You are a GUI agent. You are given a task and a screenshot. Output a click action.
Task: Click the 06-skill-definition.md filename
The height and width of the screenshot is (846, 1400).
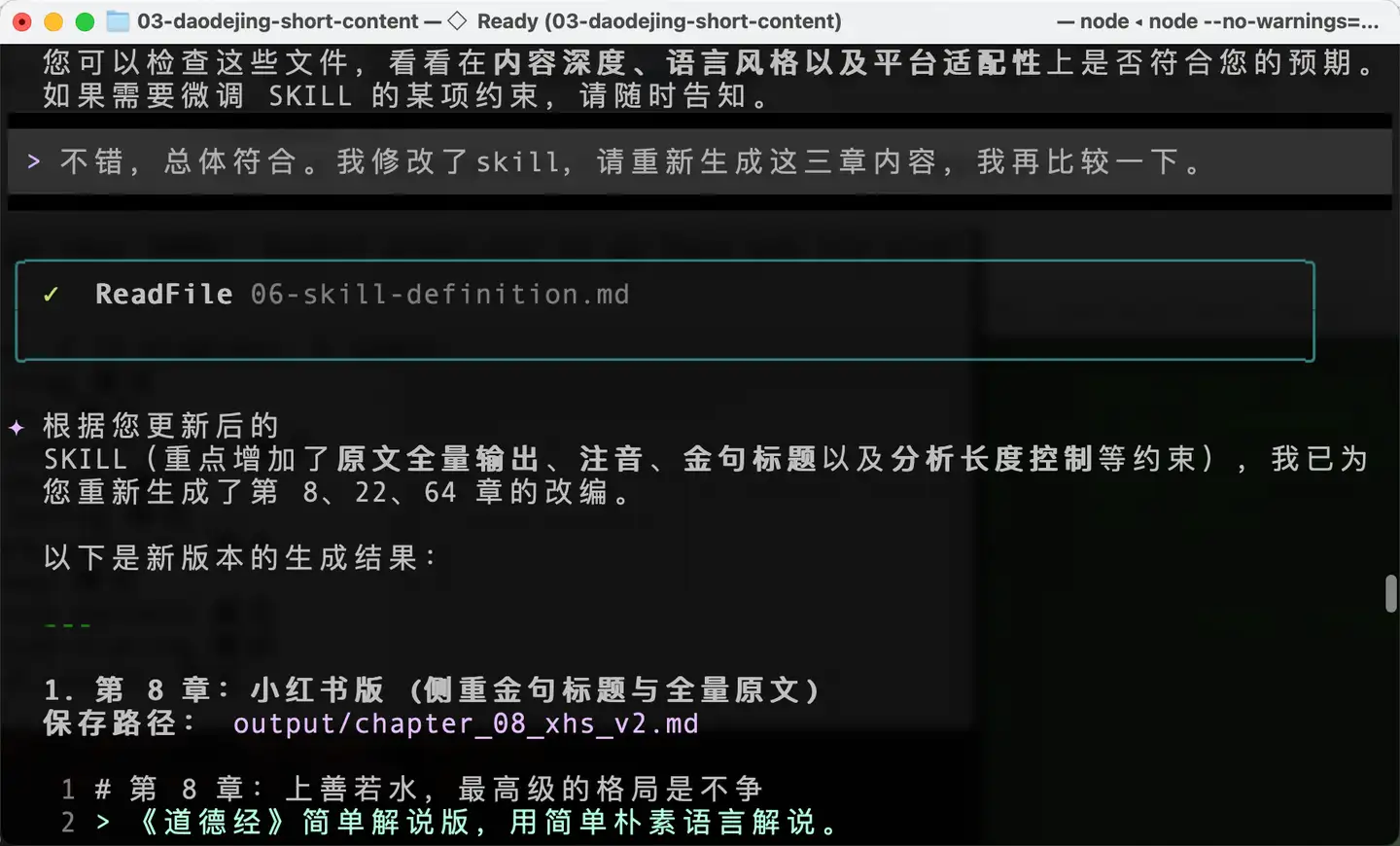440,295
